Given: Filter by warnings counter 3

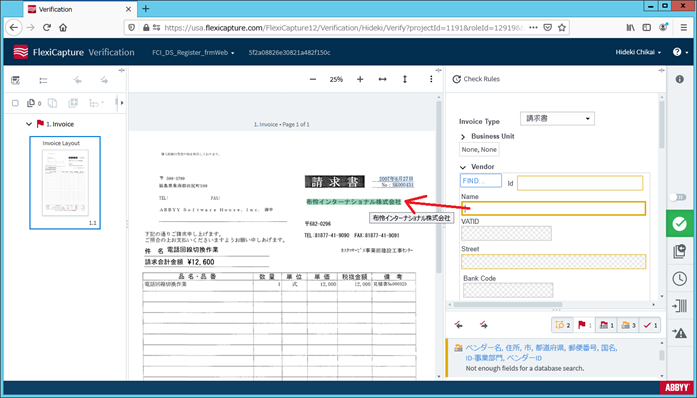Looking at the screenshot, I should [x=628, y=326].
